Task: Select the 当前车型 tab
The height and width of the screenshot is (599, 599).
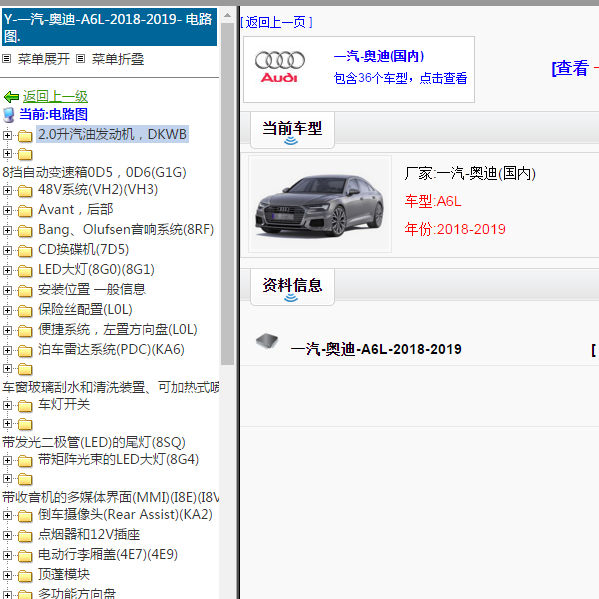Action: pyautogui.click(x=292, y=130)
